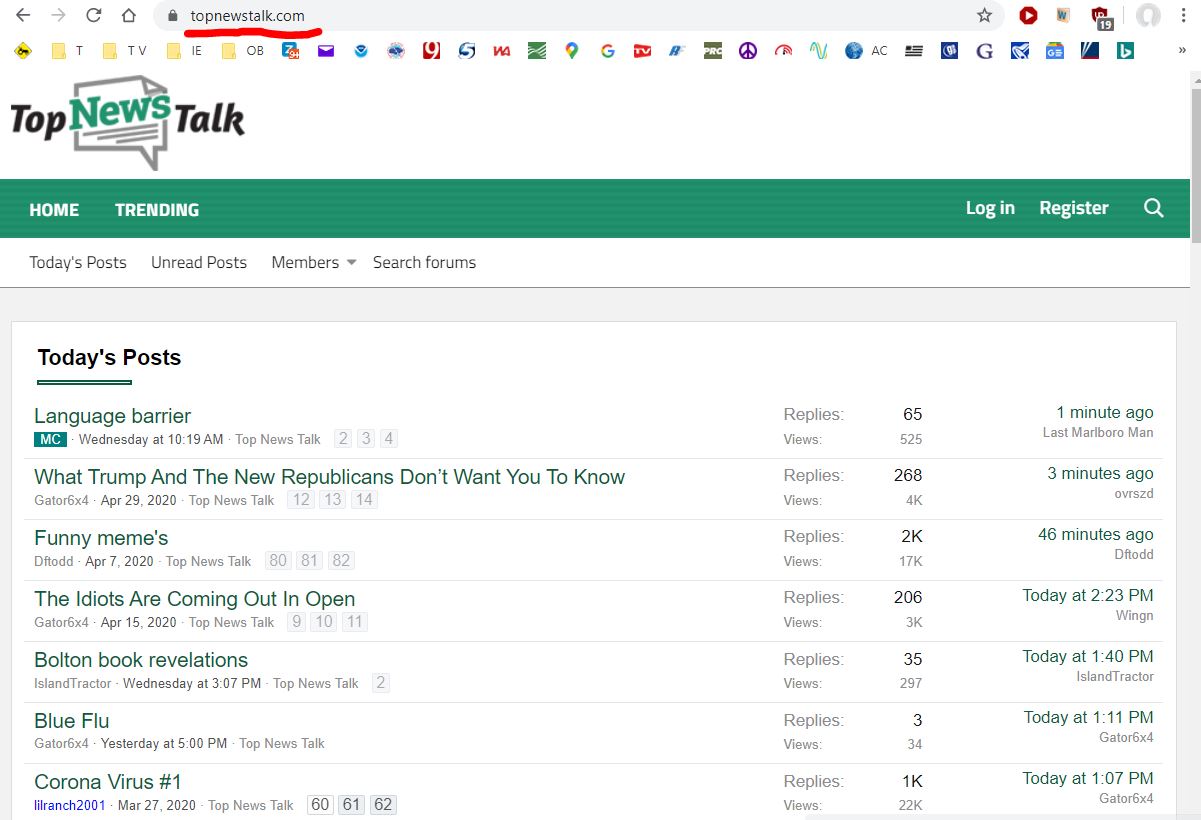Open the purple peace sign bookmark
The height and width of the screenshot is (820, 1201).
(748, 50)
